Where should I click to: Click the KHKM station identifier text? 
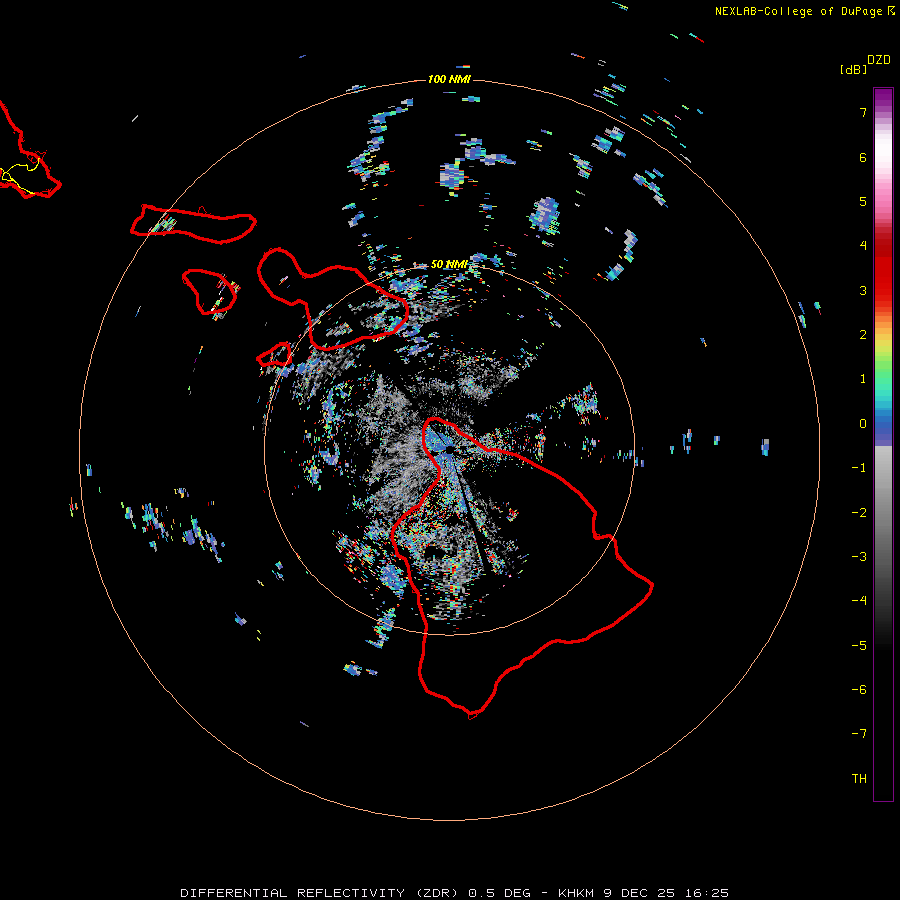(576, 893)
